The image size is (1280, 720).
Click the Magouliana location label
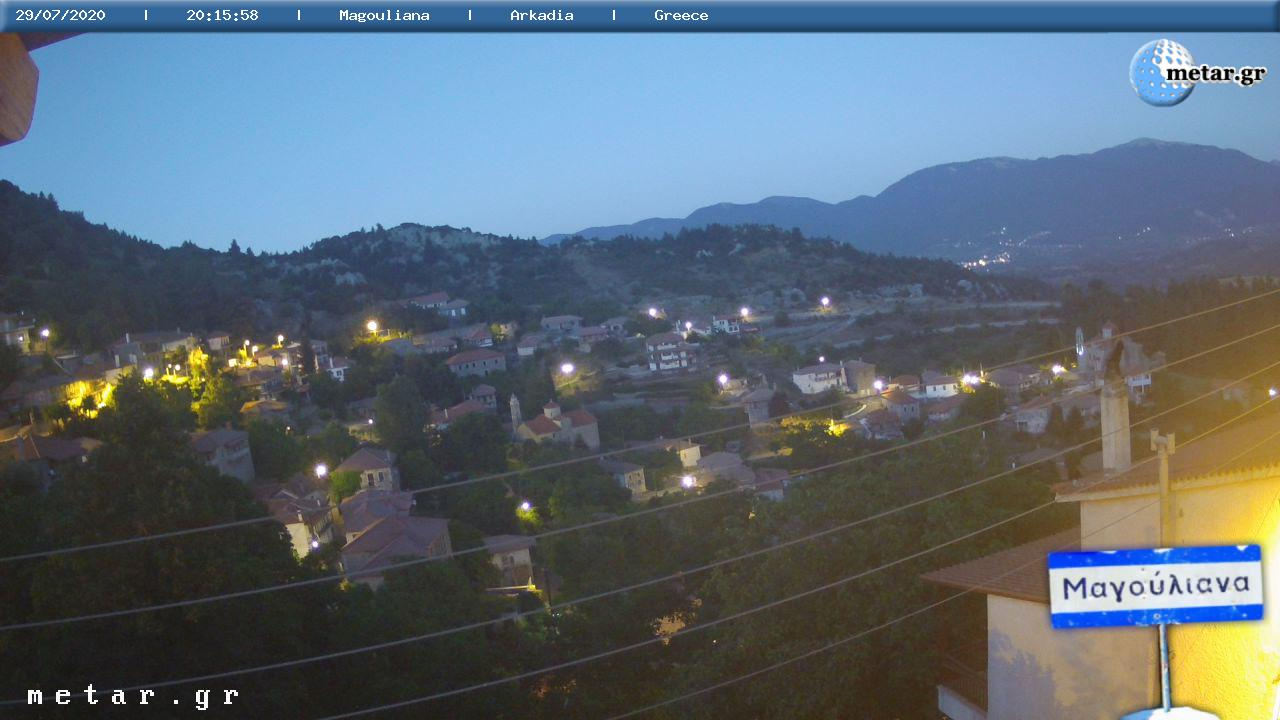tap(384, 15)
